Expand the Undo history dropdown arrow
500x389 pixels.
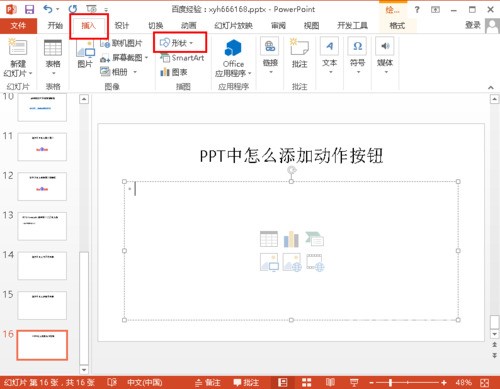click(x=58, y=9)
